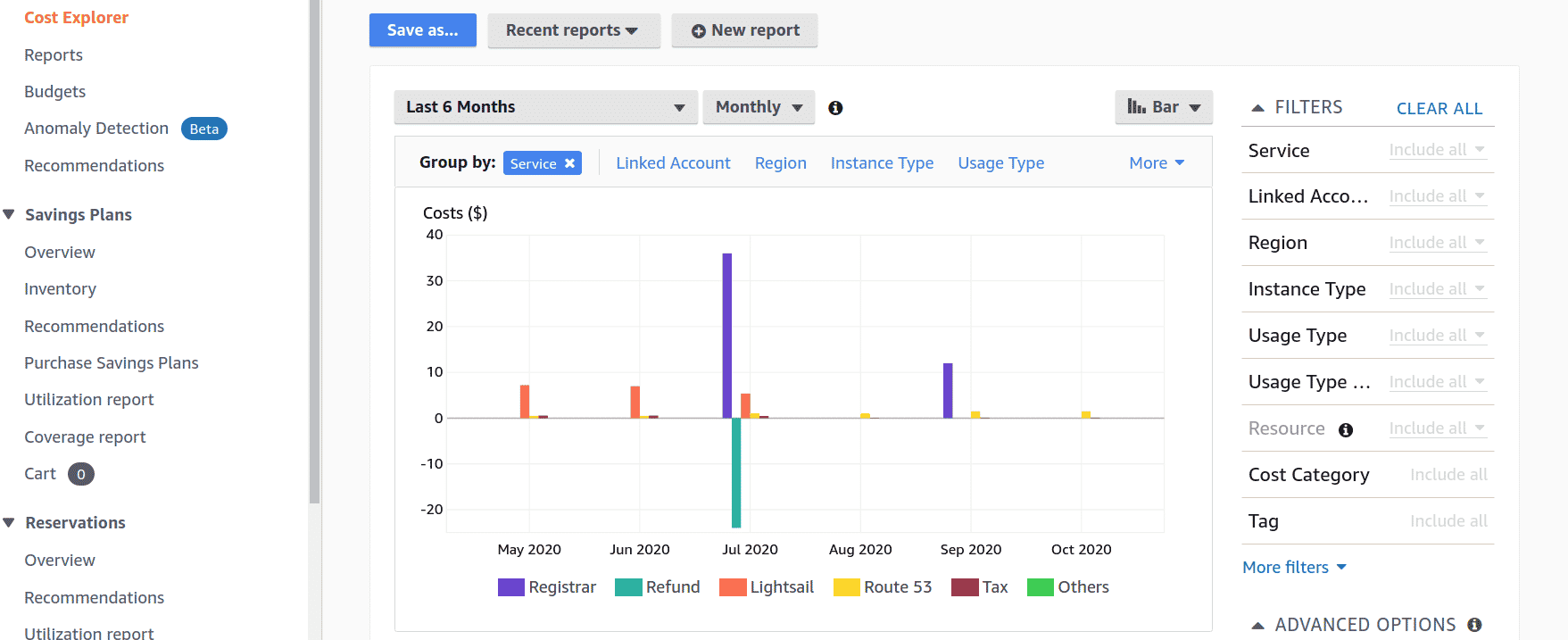This screenshot has height=640, width=1568.
Task: Group by Instance Type
Action: (882, 163)
